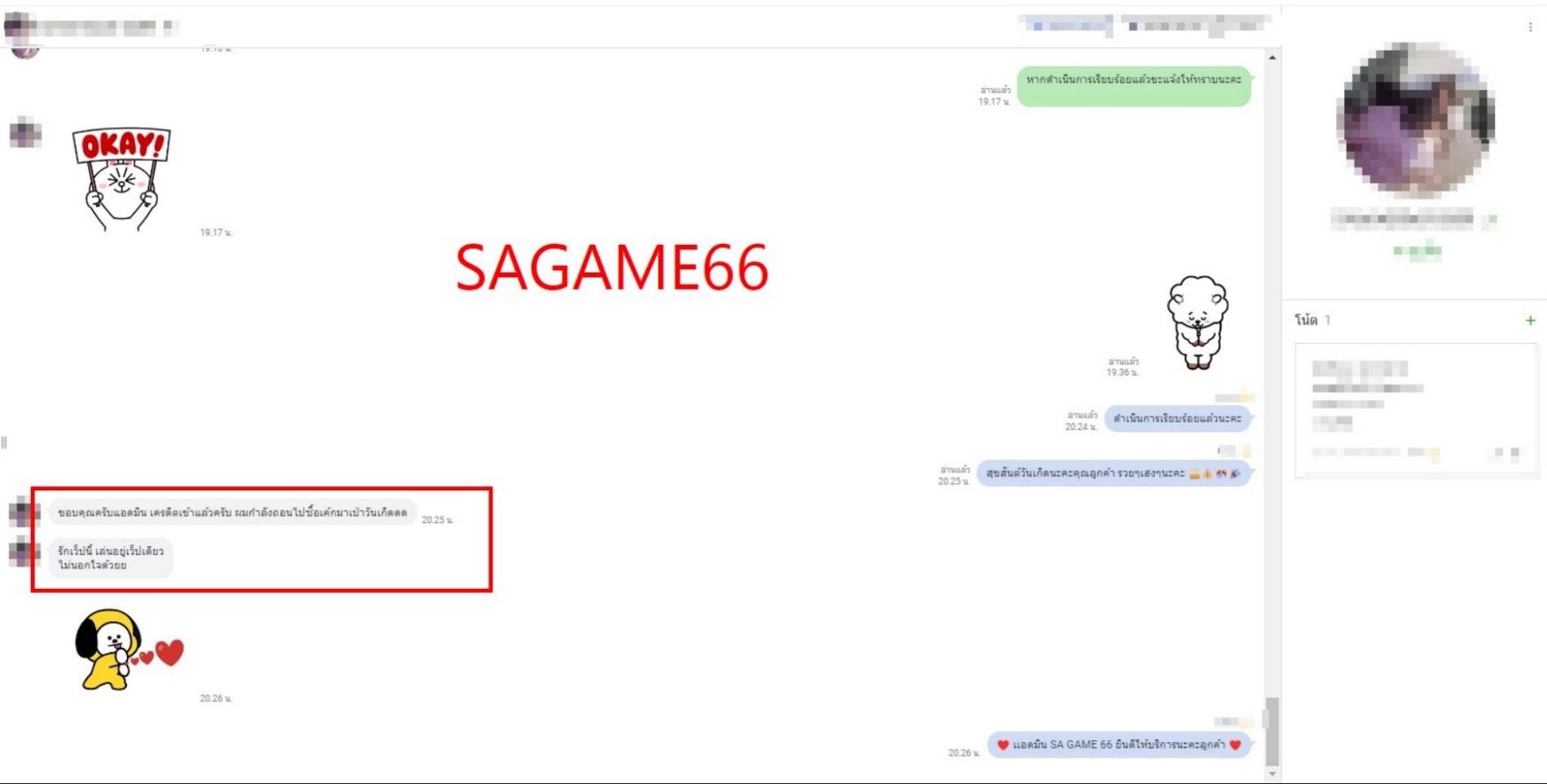
Task: Open the contact's large profile picture
Action: click(1415, 121)
